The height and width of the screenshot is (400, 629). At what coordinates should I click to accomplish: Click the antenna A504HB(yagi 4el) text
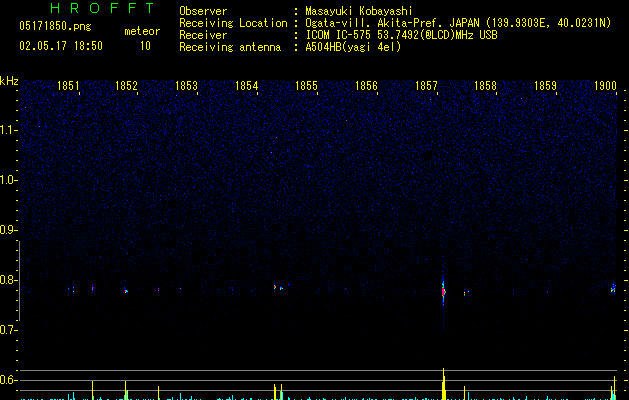[x=353, y=47]
